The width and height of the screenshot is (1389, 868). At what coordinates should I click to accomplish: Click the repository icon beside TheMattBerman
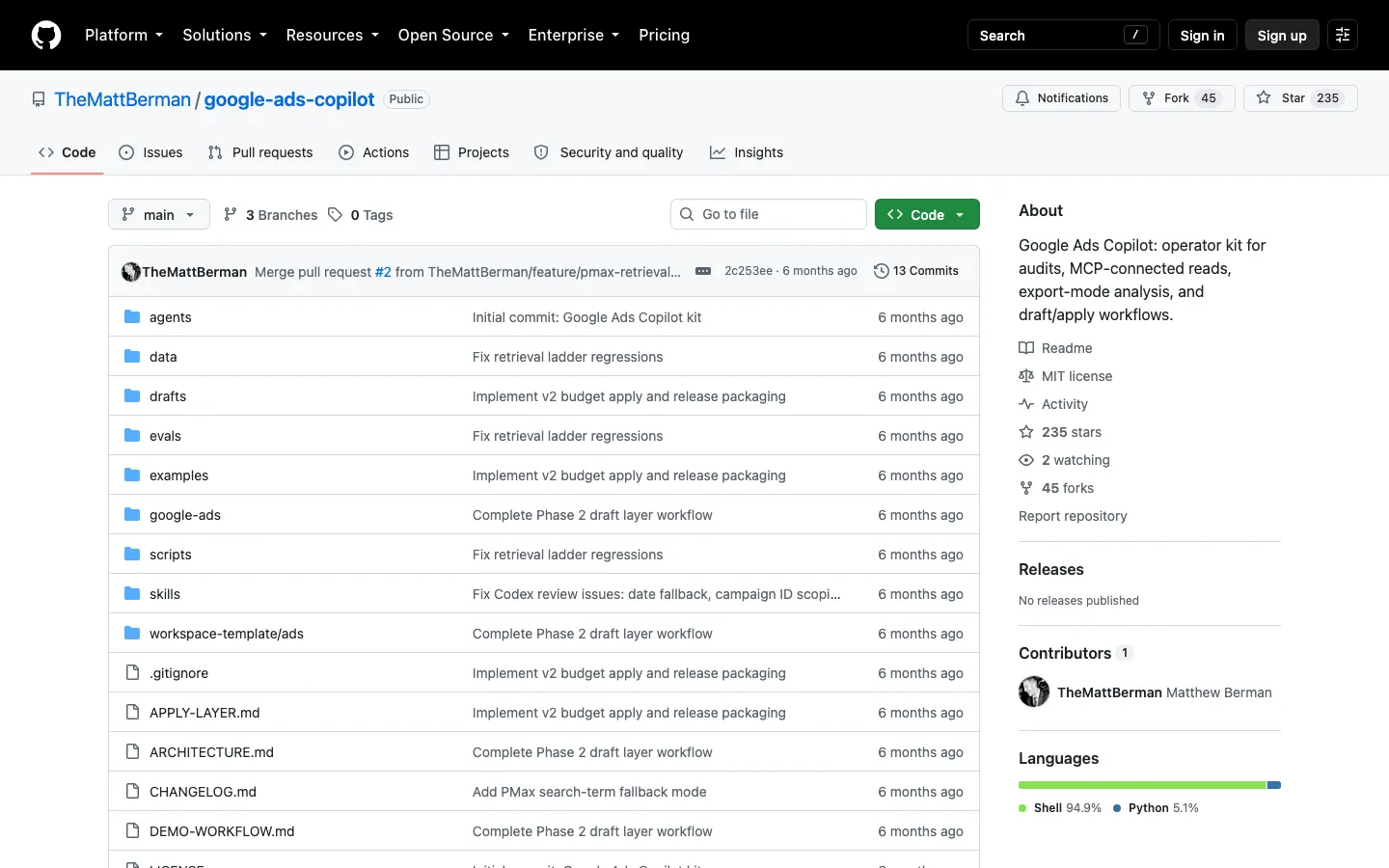tap(39, 99)
